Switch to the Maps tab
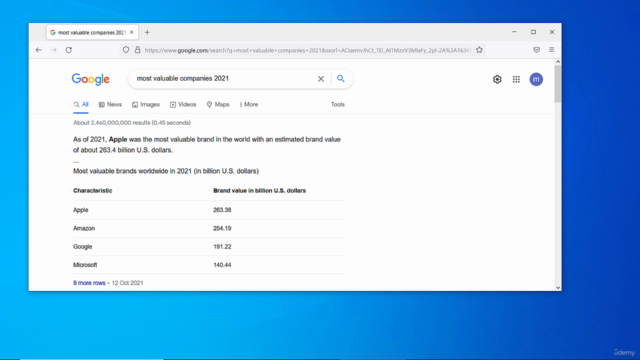Screen dimensions: 640x360 (x=218, y=104)
